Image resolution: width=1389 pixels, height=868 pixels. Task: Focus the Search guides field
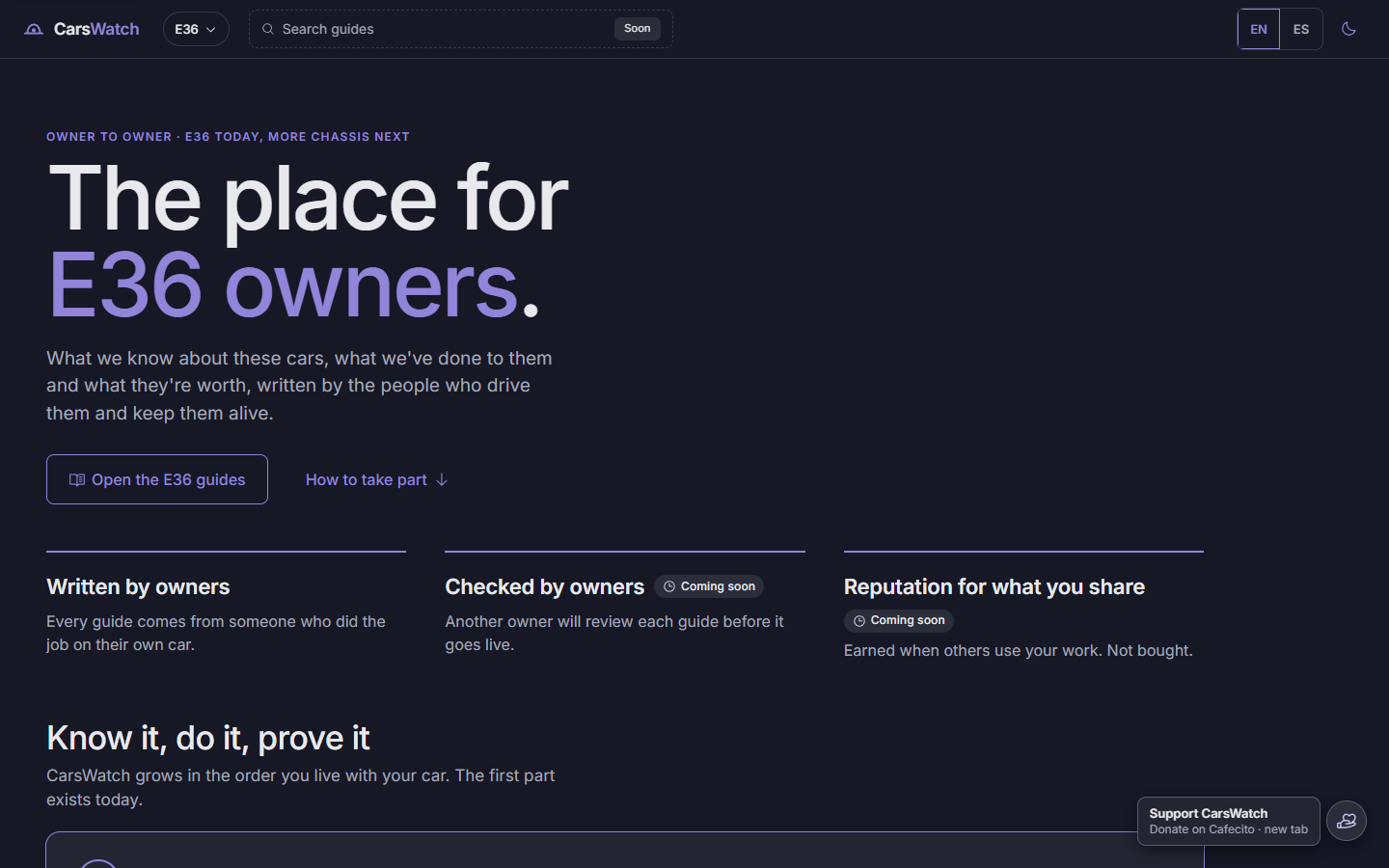point(461,29)
